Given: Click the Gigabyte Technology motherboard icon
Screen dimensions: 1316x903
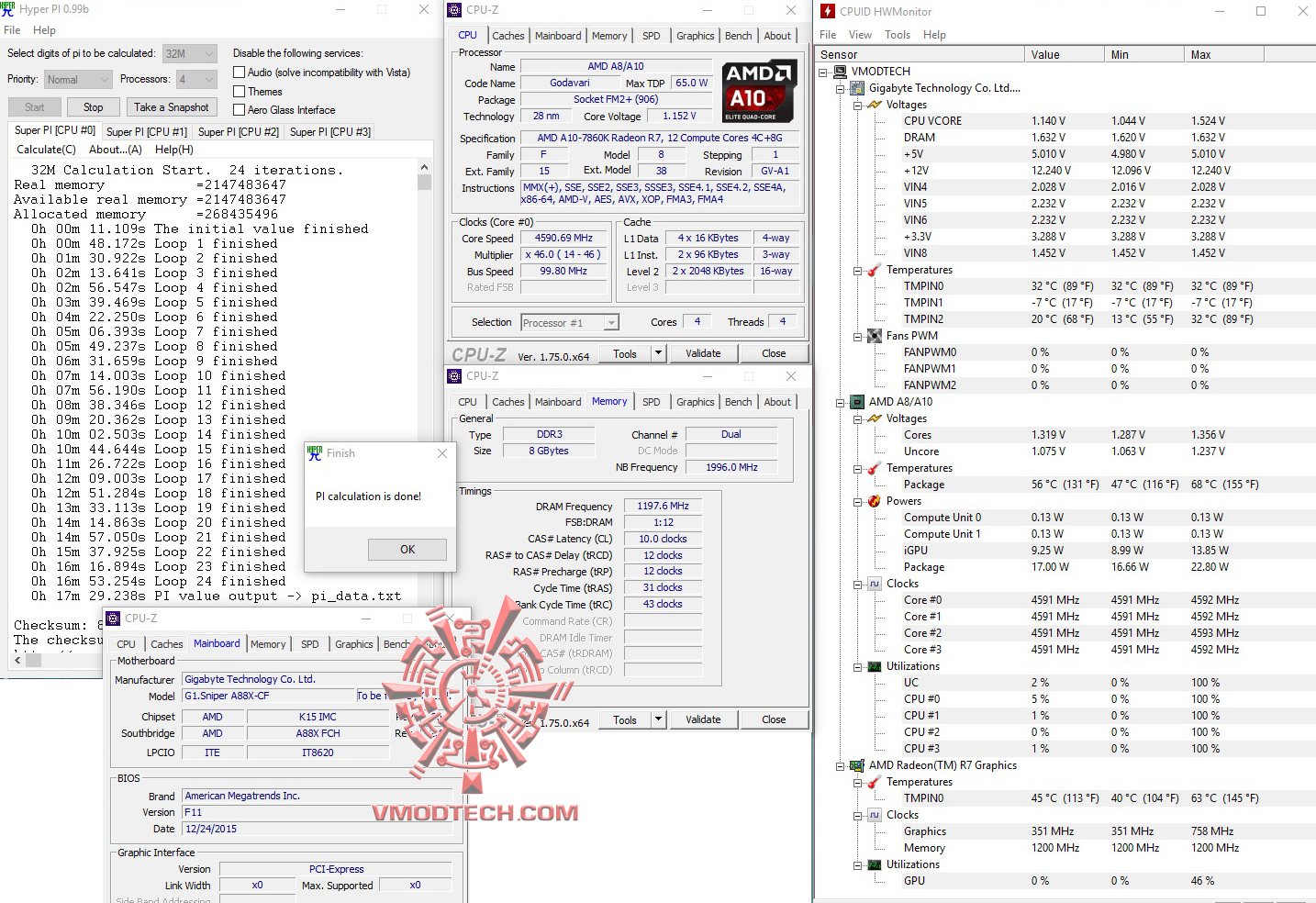Looking at the screenshot, I should 857,88.
